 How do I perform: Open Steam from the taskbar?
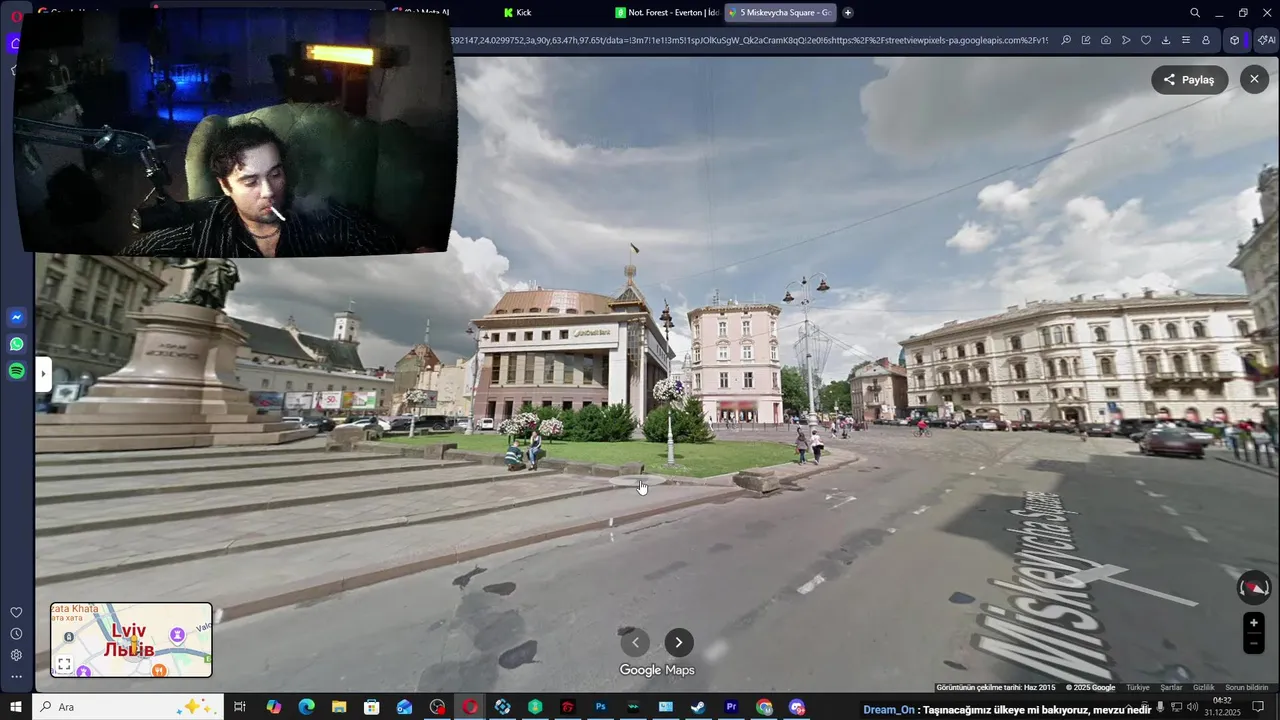698,707
